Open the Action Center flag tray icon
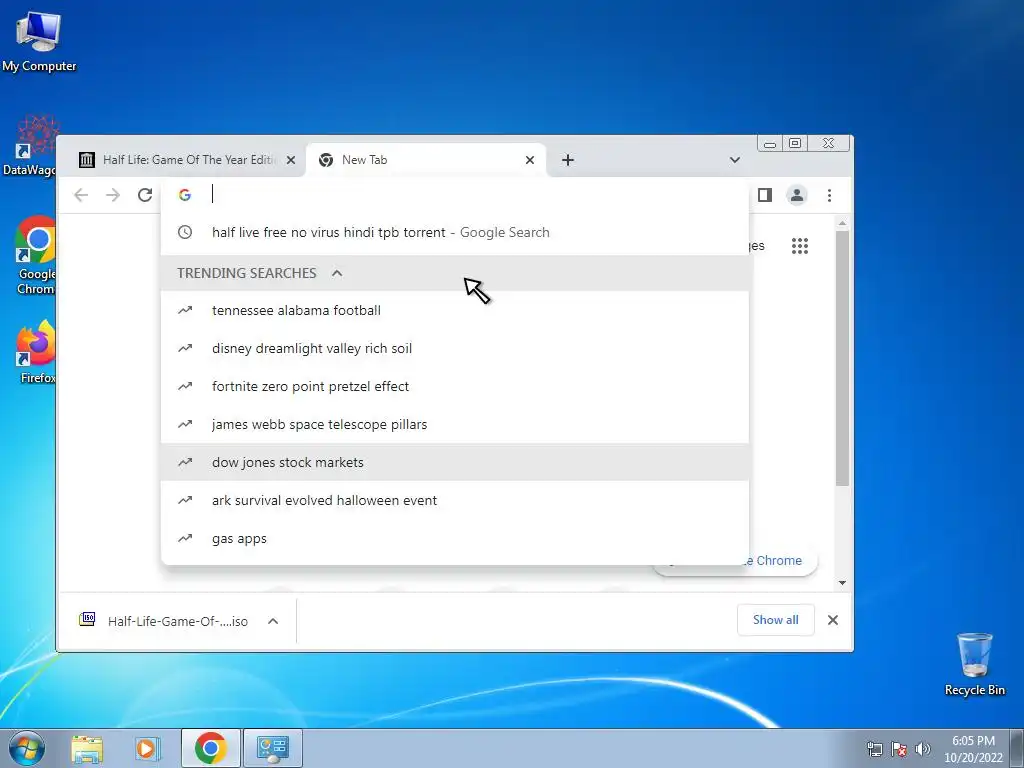The height and width of the screenshot is (768, 1024). (x=899, y=749)
